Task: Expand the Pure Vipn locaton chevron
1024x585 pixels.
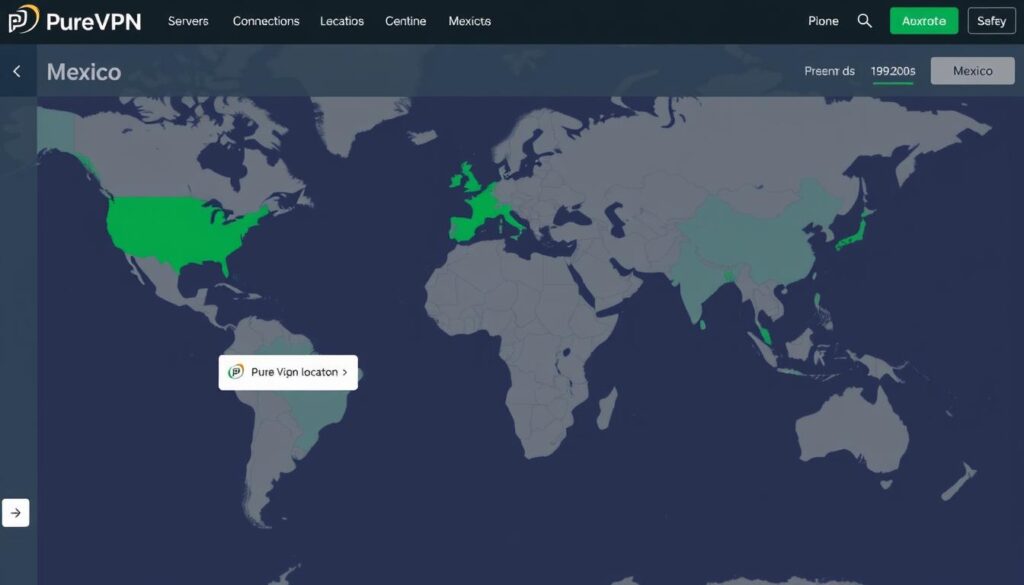Action: [x=345, y=372]
